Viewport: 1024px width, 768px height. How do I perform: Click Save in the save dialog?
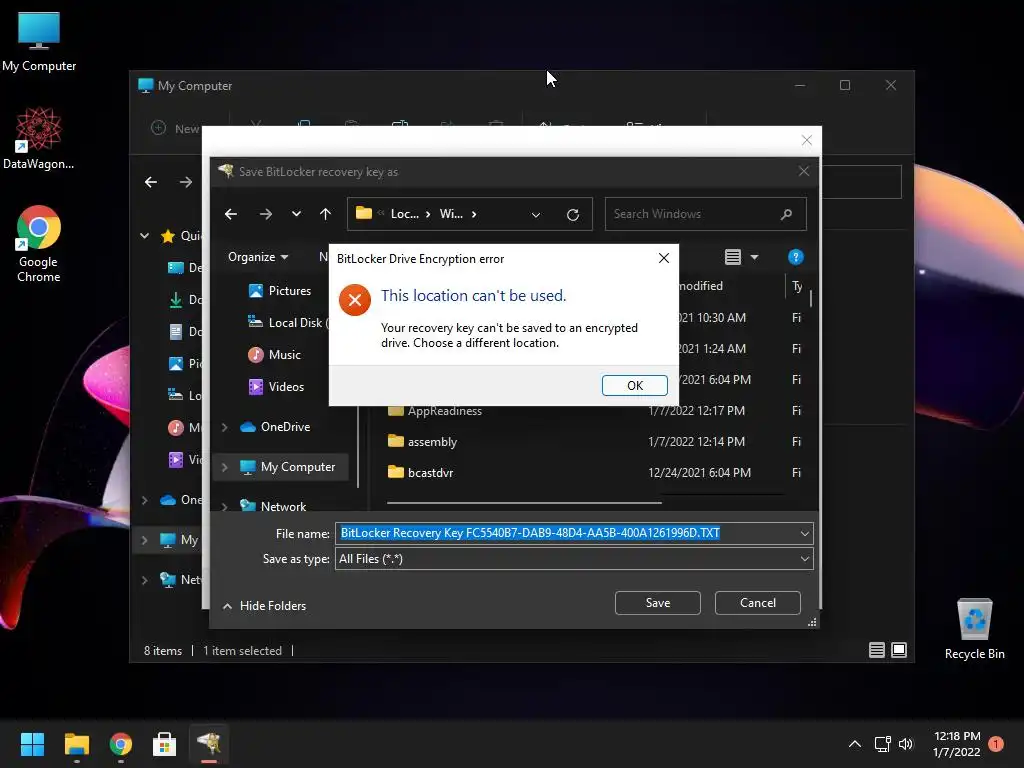pos(658,603)
